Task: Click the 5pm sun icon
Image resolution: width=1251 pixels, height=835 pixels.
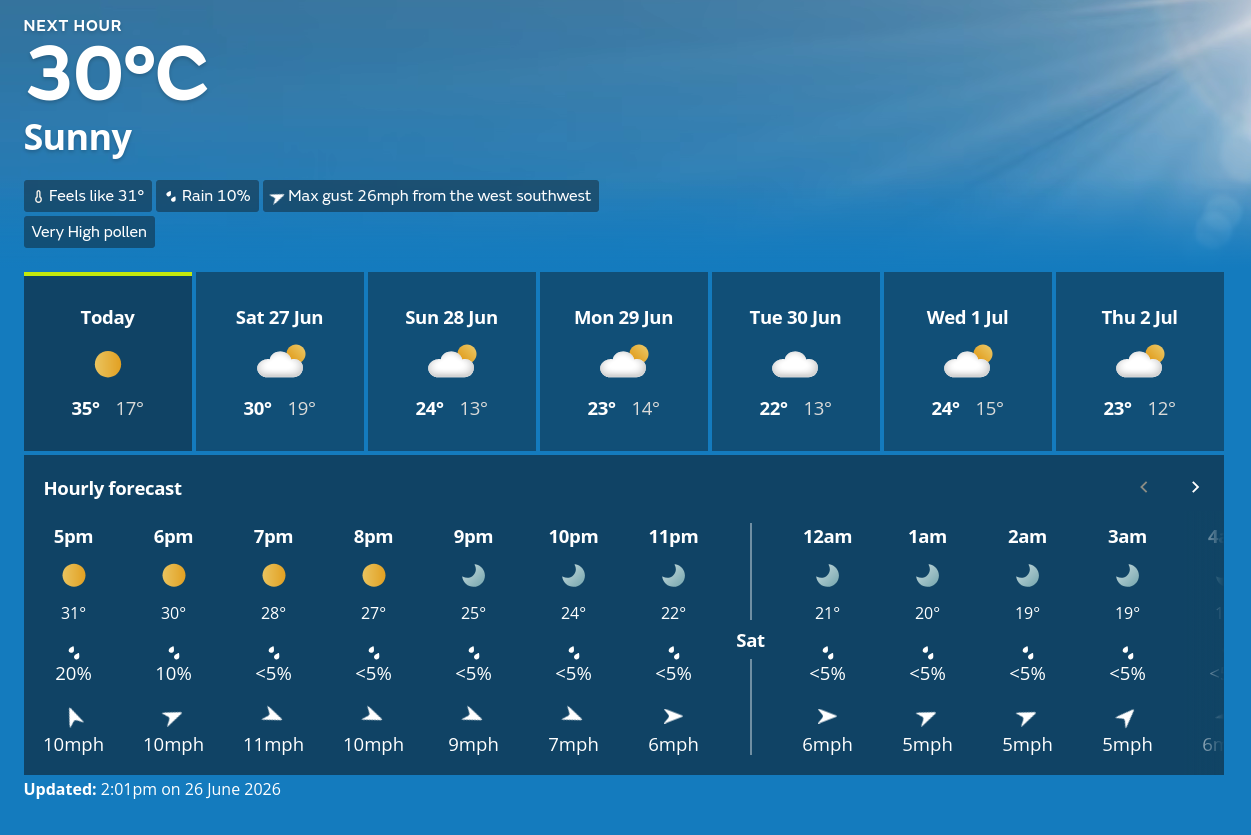Action: [74, 575]
